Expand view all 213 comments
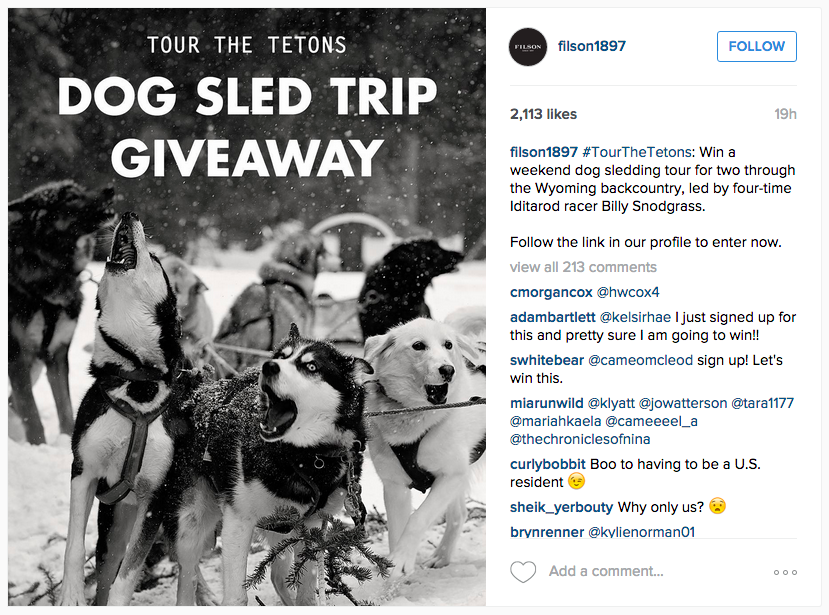The width and height of the screenshot is (829, 615). point(583,267)
